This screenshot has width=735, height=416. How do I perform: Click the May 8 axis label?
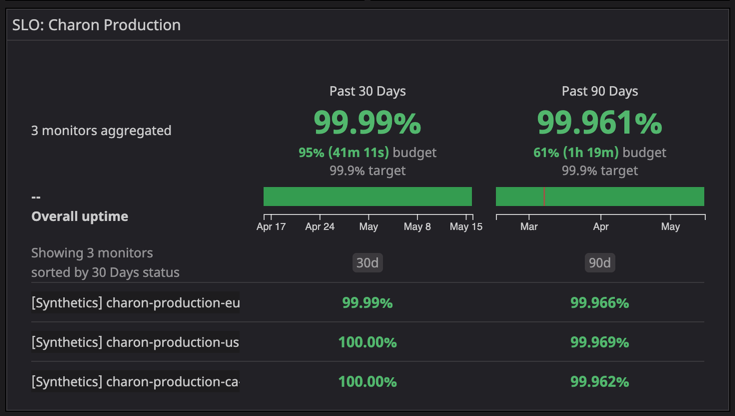(417, 227)
